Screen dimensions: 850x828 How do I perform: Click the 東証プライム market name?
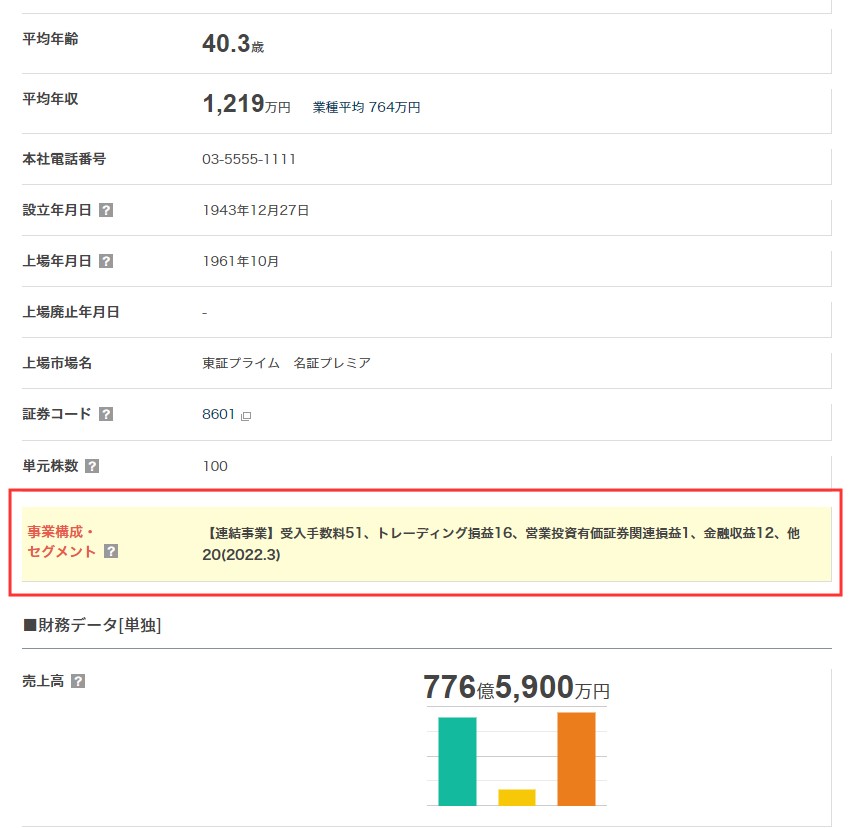tap(240, 363)
